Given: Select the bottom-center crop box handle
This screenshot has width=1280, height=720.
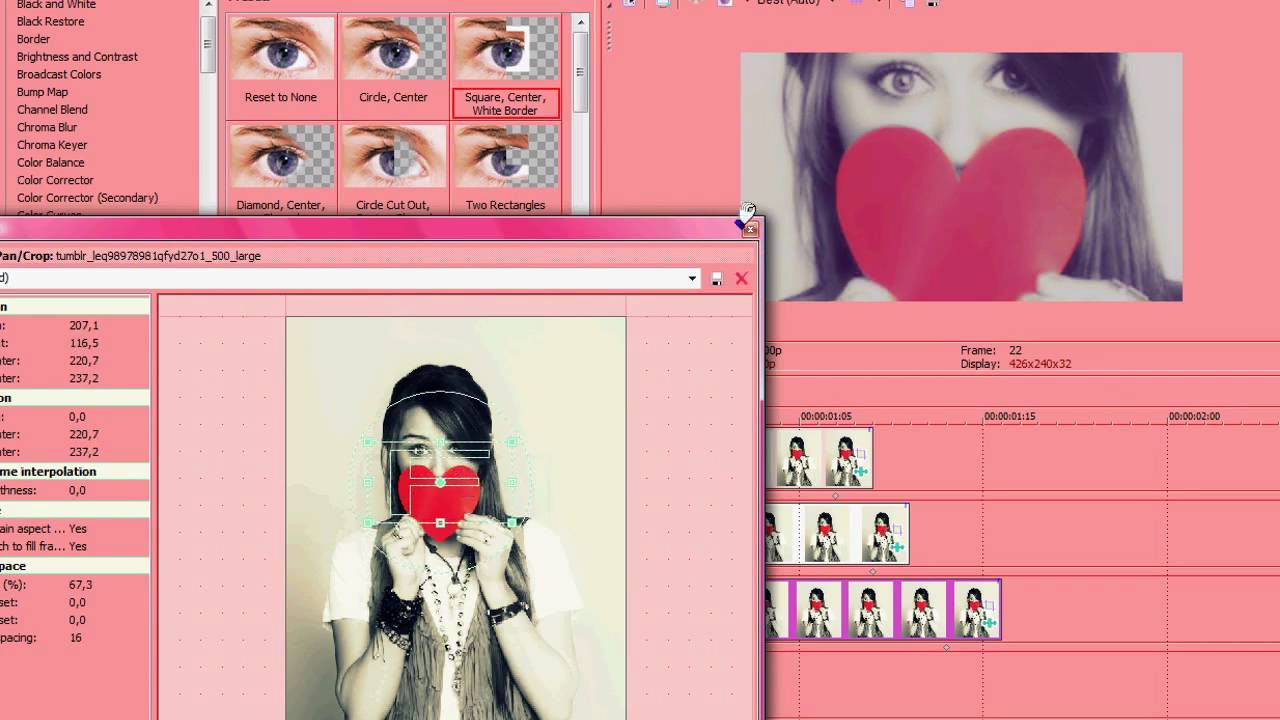Looking at the screenshot, I should coord(441,523).
